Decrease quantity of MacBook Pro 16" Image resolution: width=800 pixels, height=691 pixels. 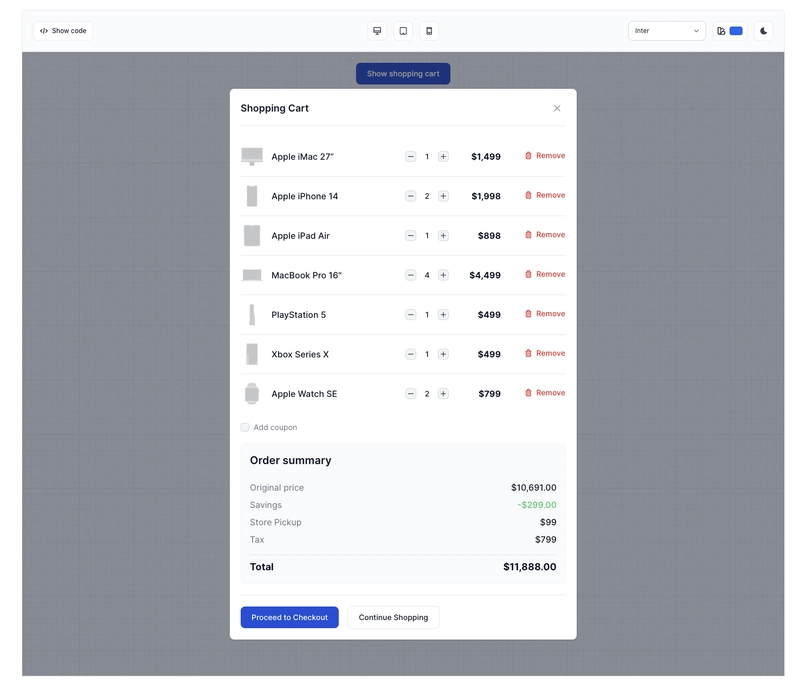pos(411,275)
